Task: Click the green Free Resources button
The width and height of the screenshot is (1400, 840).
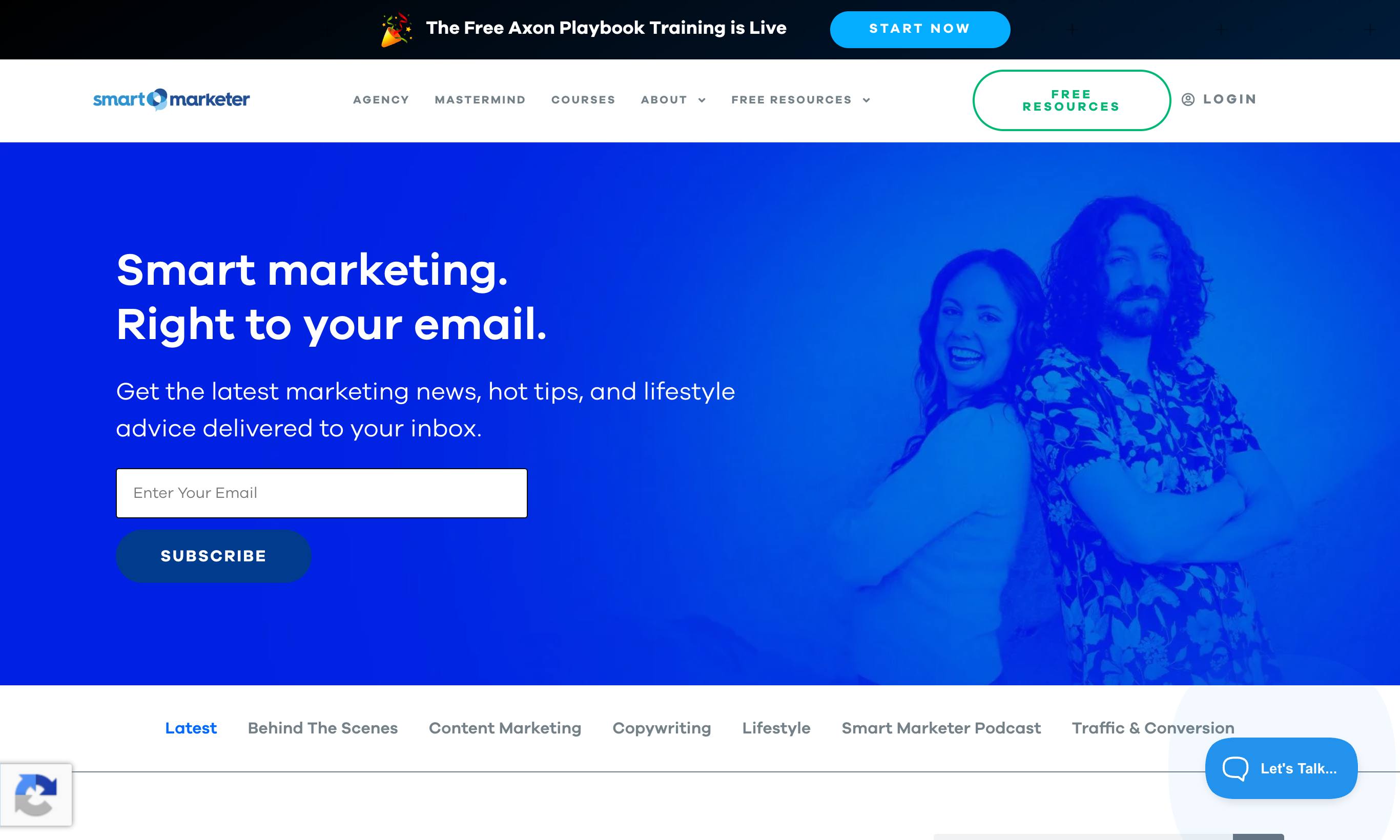Action: click(1072, 100)
